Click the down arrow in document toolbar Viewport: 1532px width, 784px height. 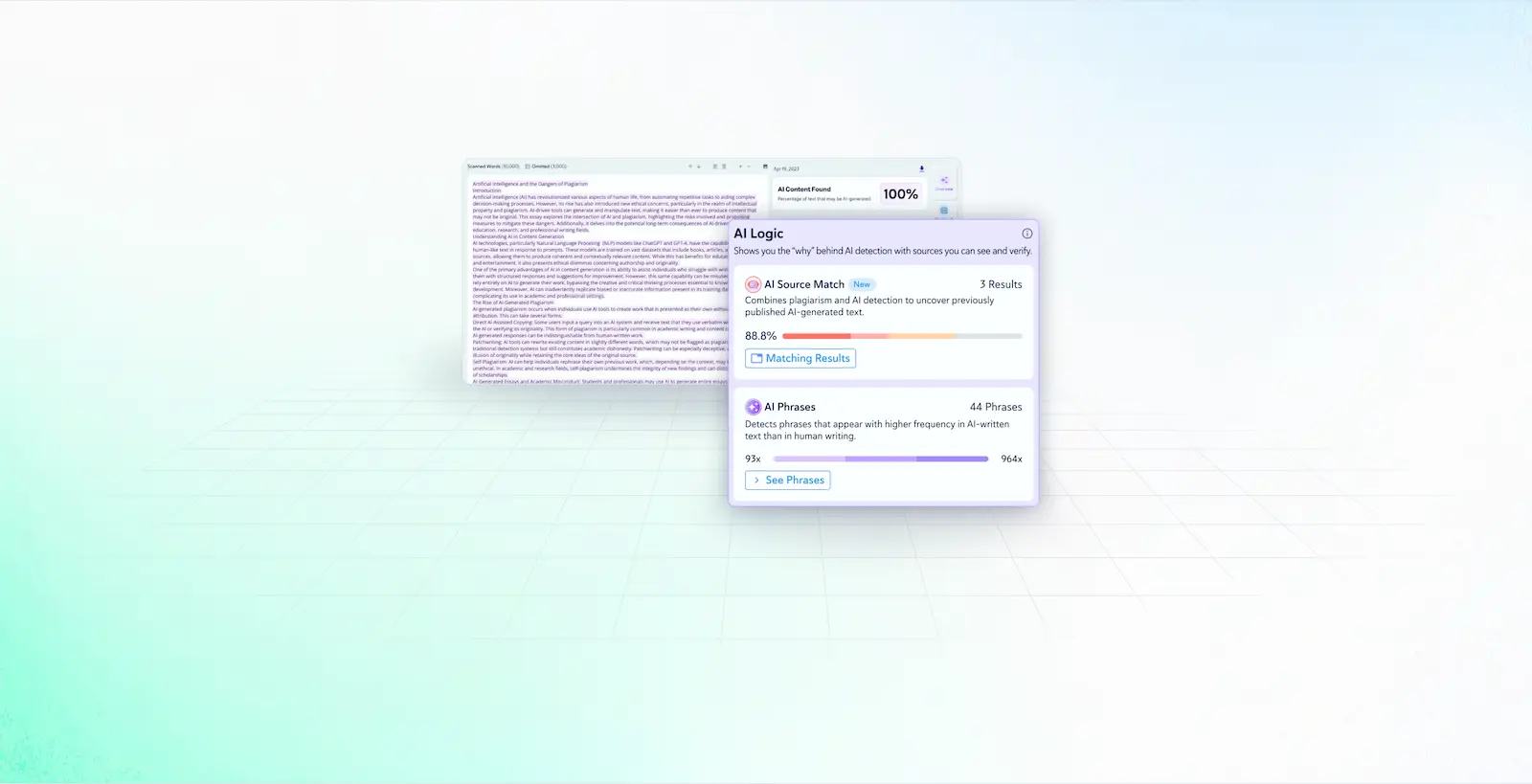(x=699, y=167)
